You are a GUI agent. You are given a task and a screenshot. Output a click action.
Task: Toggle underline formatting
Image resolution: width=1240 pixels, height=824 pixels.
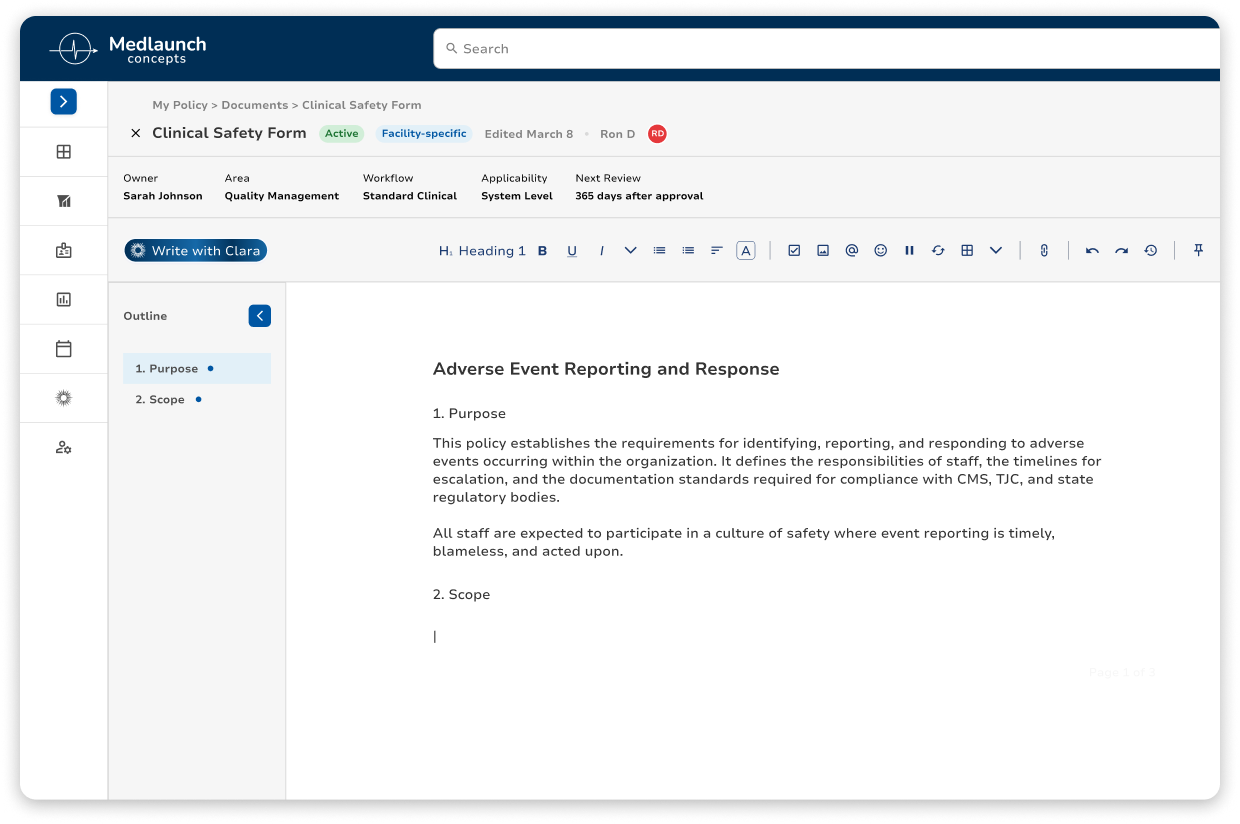[x=572, y=251]
